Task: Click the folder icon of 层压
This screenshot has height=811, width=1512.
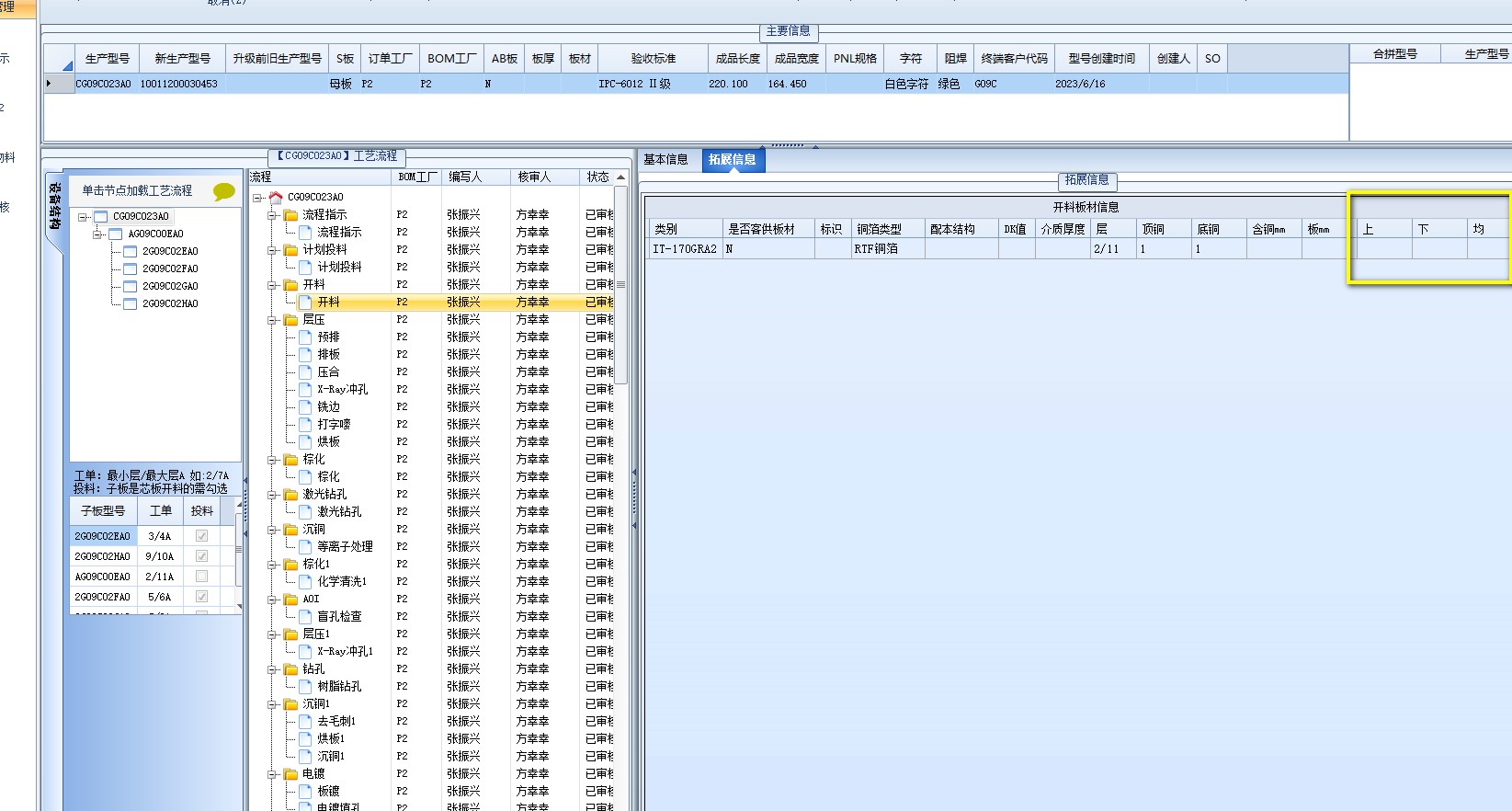Action: tap(290, 319)
